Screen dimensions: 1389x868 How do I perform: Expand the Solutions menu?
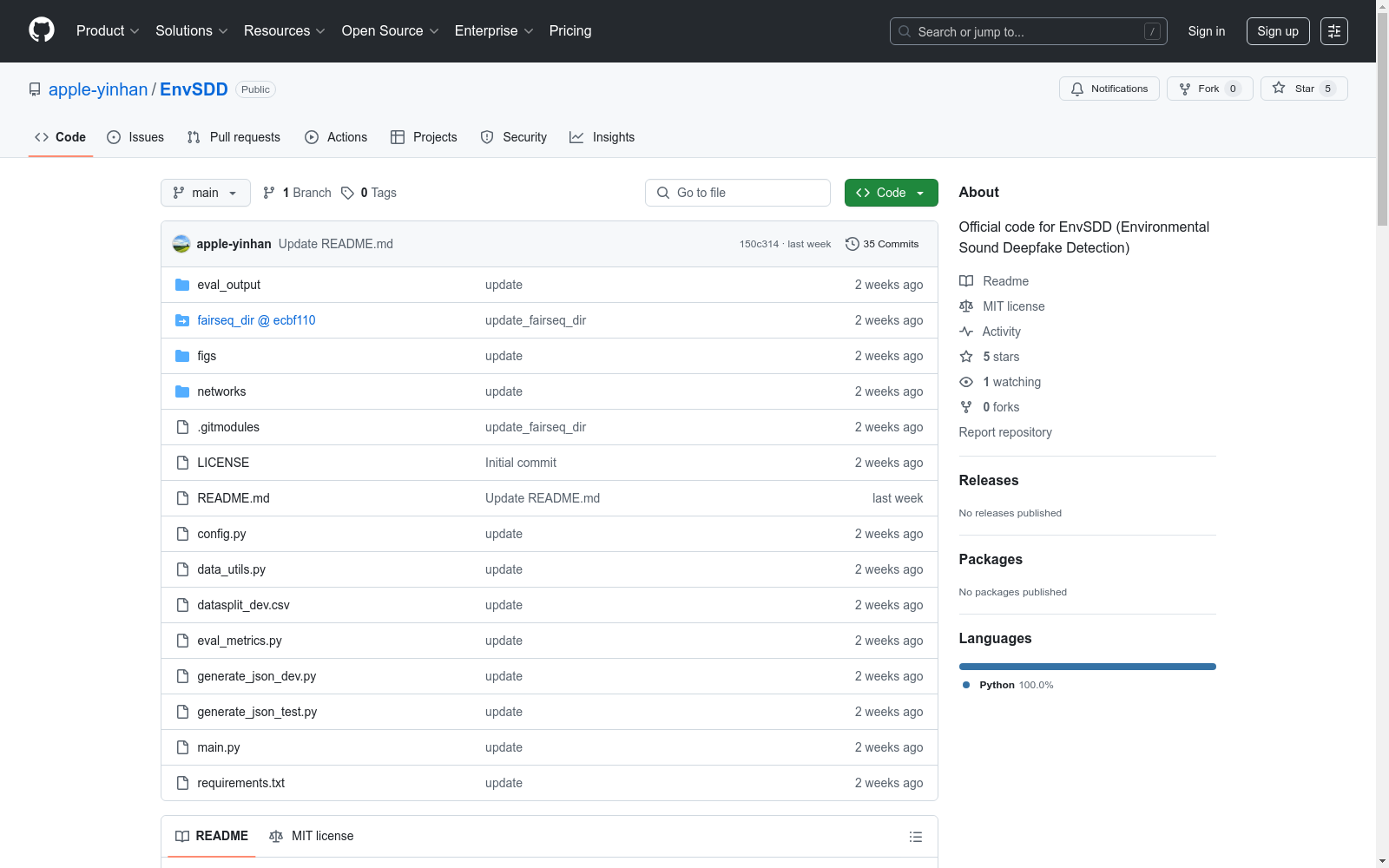tap(192, 30)
